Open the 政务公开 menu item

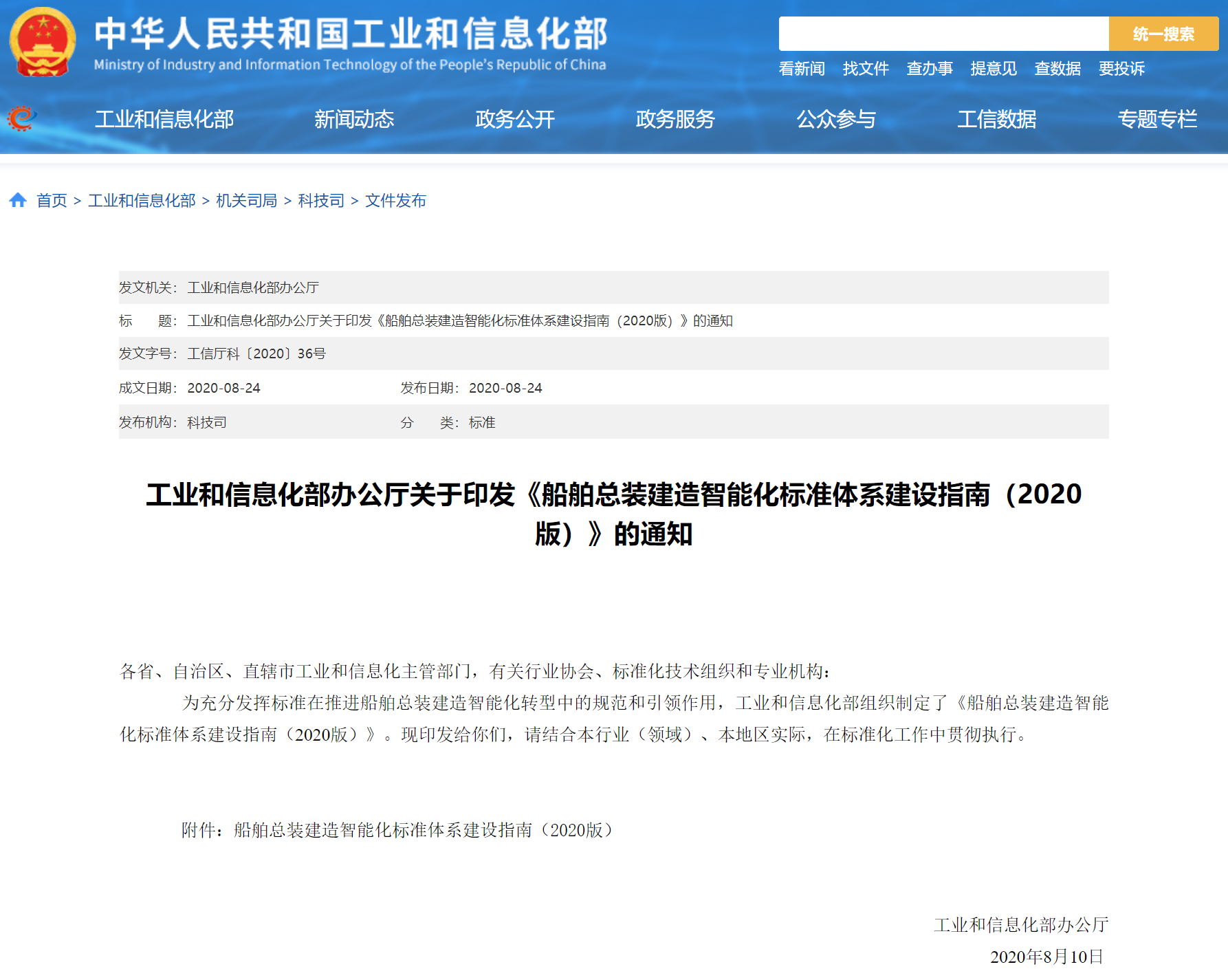coord(515,119)
